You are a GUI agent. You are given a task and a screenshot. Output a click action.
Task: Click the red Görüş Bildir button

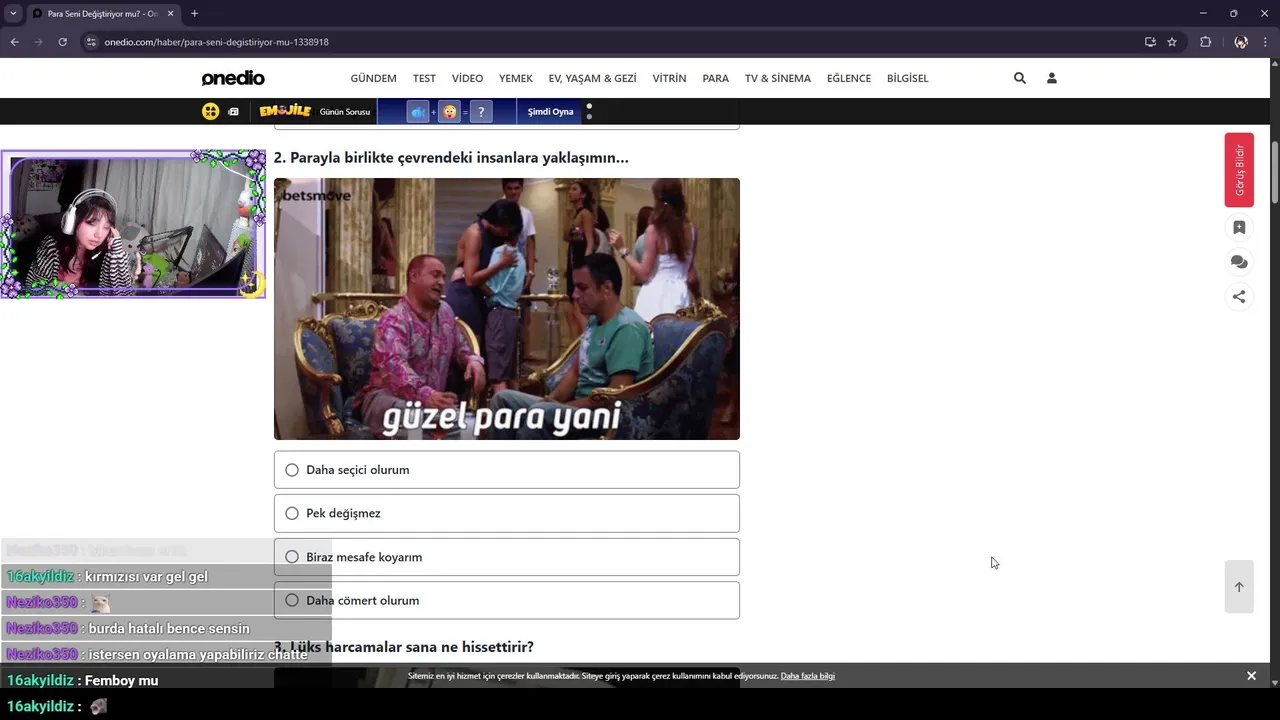click(x=1239, y=170)
